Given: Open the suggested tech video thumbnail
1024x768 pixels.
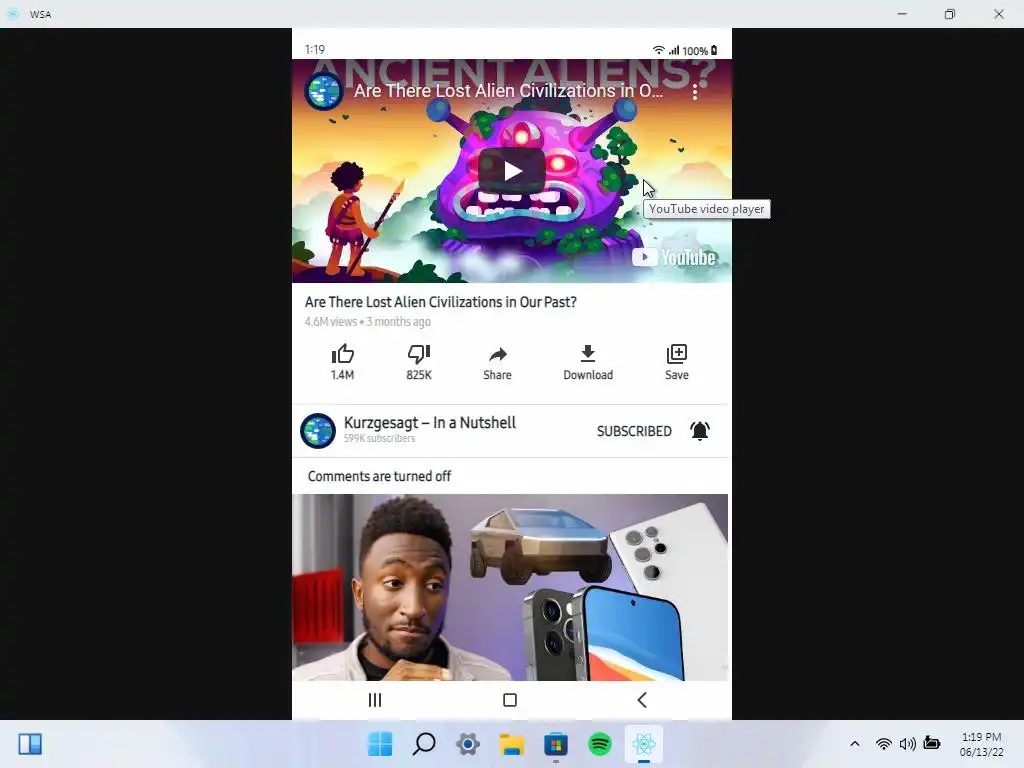Looking at the screenshot, I should point(510,587).
